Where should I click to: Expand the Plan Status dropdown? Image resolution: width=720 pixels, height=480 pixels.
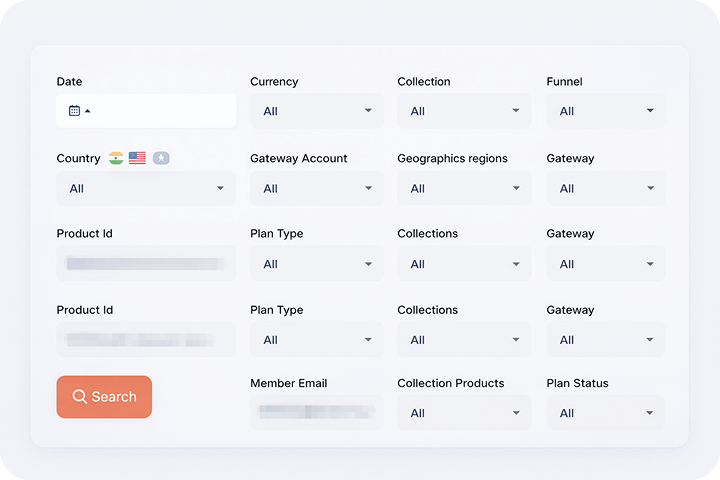point(605,413)
